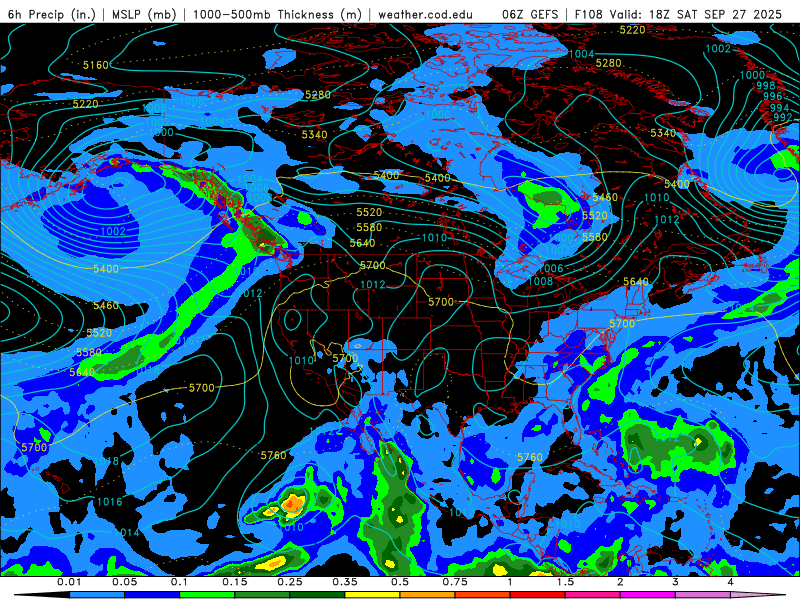Image resolution: width=800 pixels, height=600 pixels.
Task: Pick the yellow 0.35–0.5 legend swatch
Action: pyautogui.click(x=372, y=595)
